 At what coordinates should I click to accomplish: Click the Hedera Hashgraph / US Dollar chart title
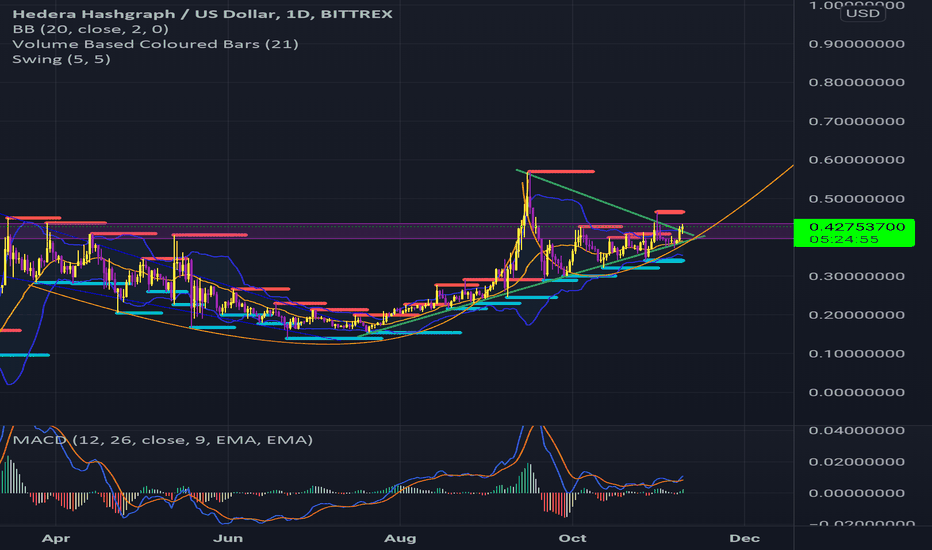202,14
